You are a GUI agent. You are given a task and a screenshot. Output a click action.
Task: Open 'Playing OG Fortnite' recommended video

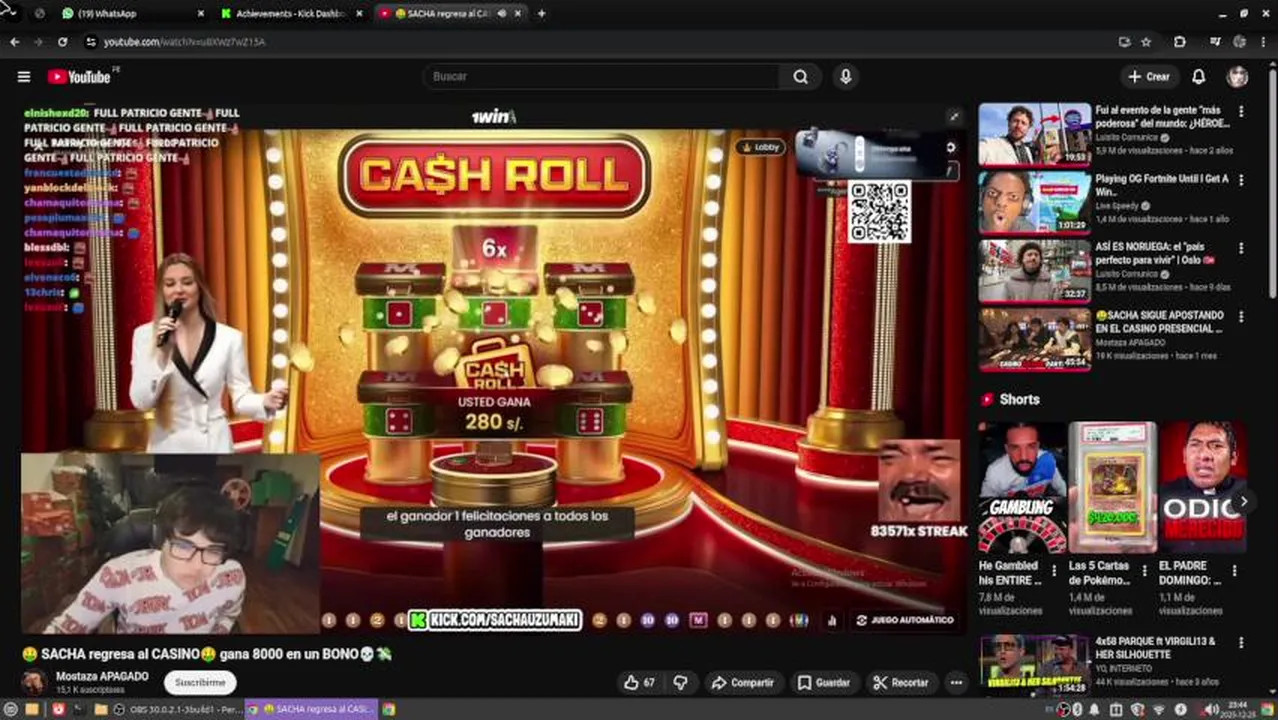click(x=1034, y=201)
